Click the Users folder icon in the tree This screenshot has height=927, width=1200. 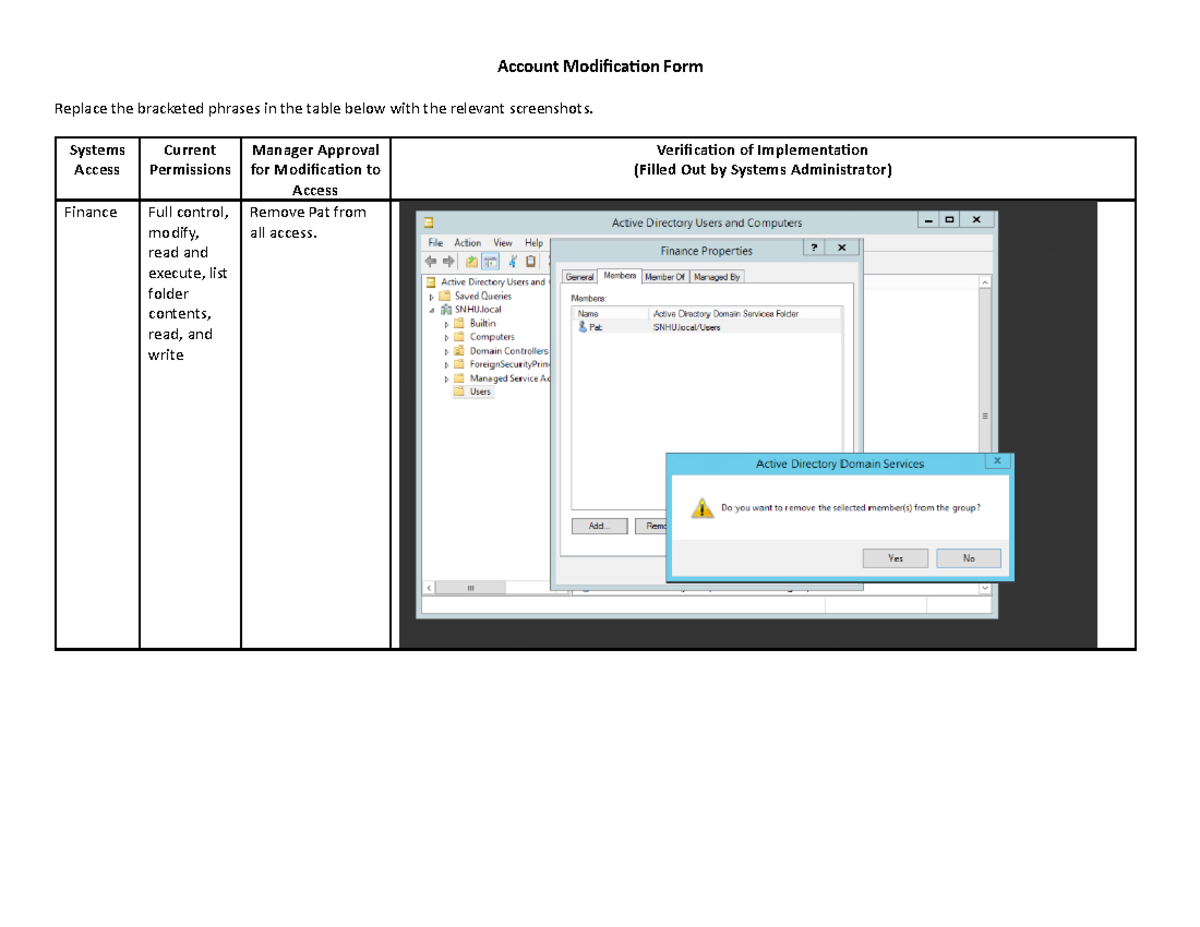click(x=460, y=392)
